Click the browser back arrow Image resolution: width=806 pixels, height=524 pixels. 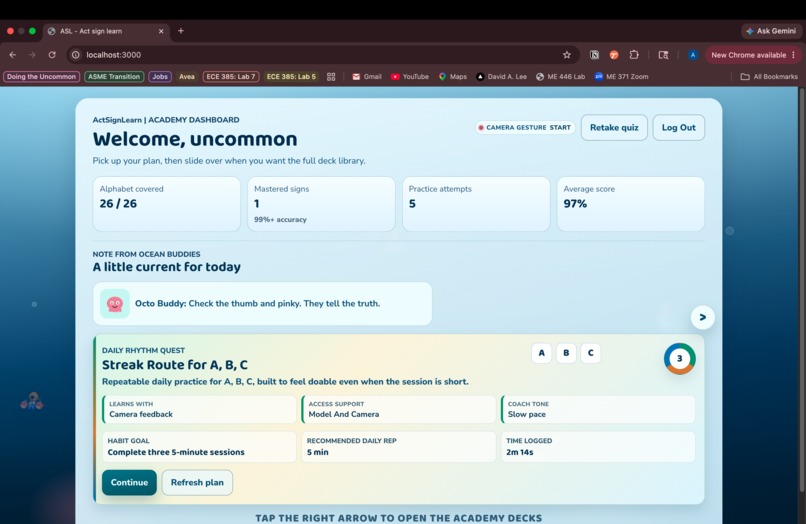(13, 55)
